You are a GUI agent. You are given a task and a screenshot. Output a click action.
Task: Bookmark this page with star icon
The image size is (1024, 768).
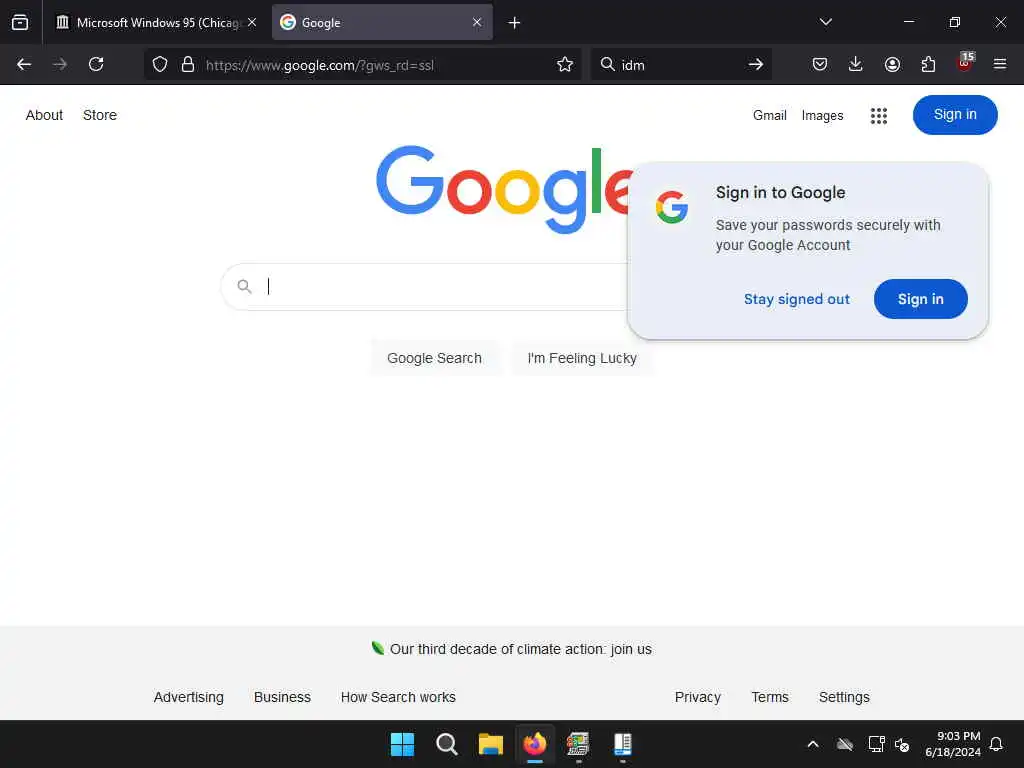(x=565, y=65)
